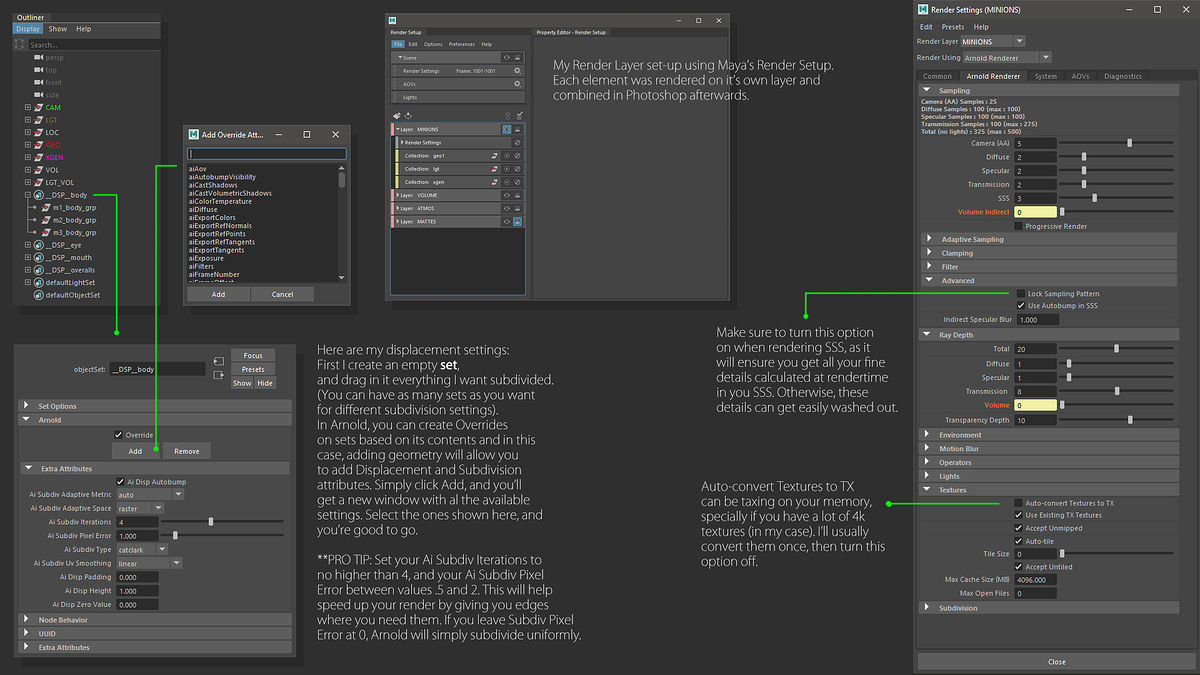Image resolution: width=1200 pixels, height=675 pixels.
Task: Click disable icon on layer Render Settings row
Action: click(517, 143)
